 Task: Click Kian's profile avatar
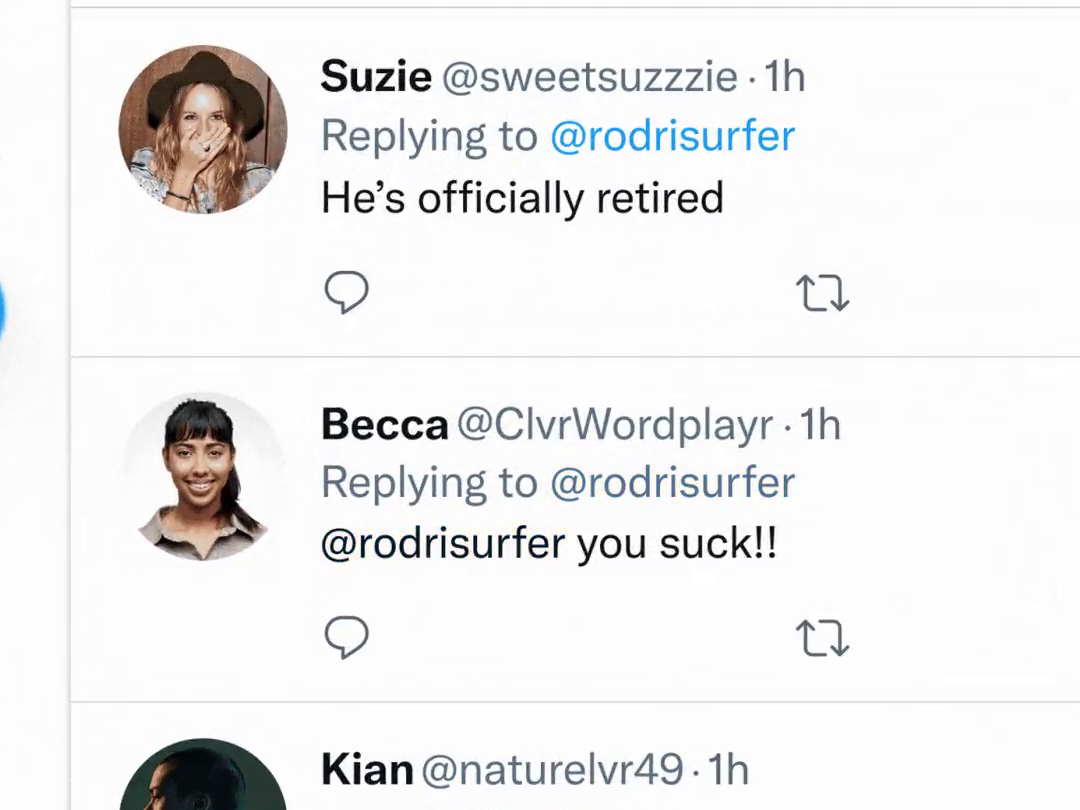pyautogui.click(x=203, y=780)
